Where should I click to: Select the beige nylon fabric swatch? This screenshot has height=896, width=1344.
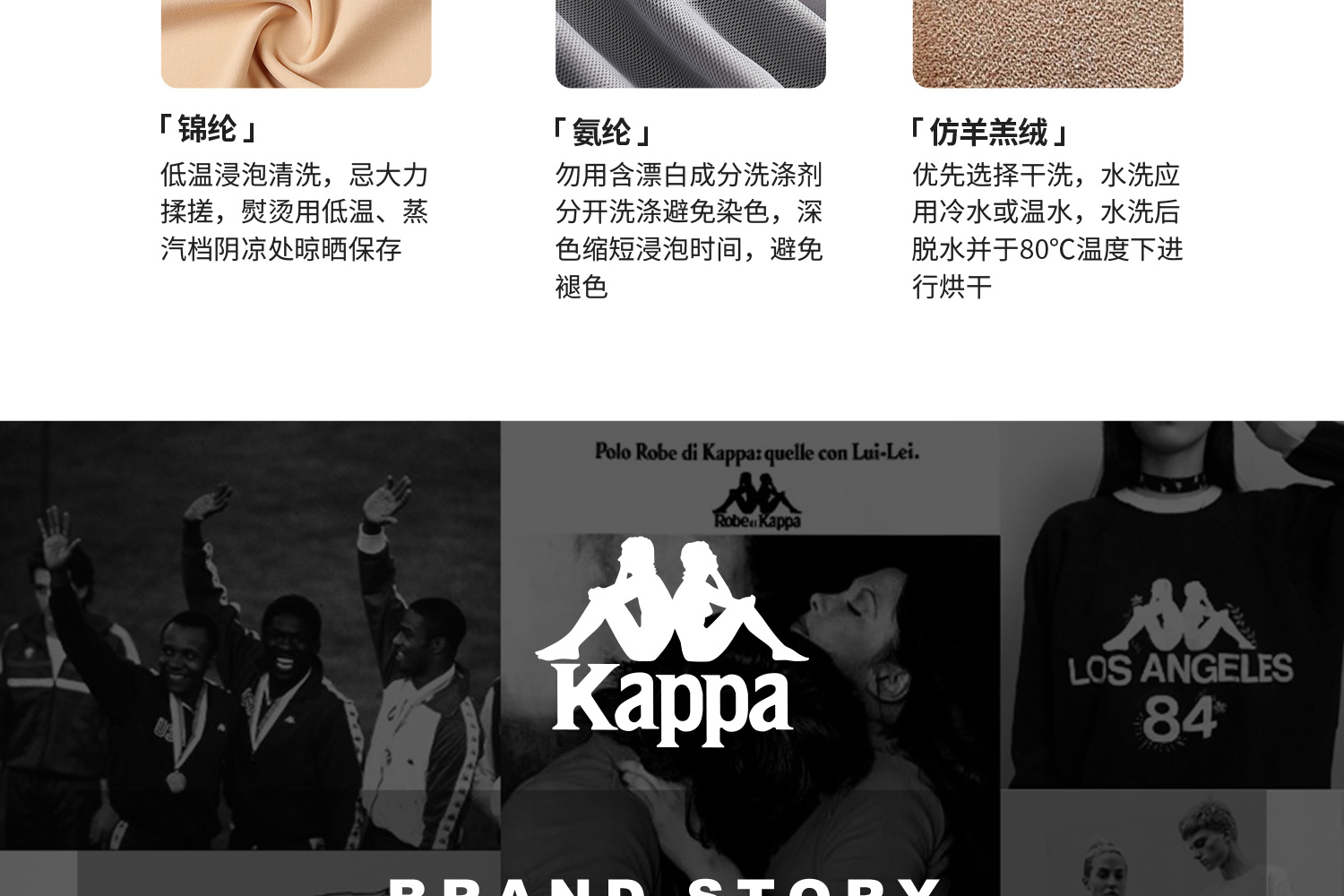(x=297, y=44)
